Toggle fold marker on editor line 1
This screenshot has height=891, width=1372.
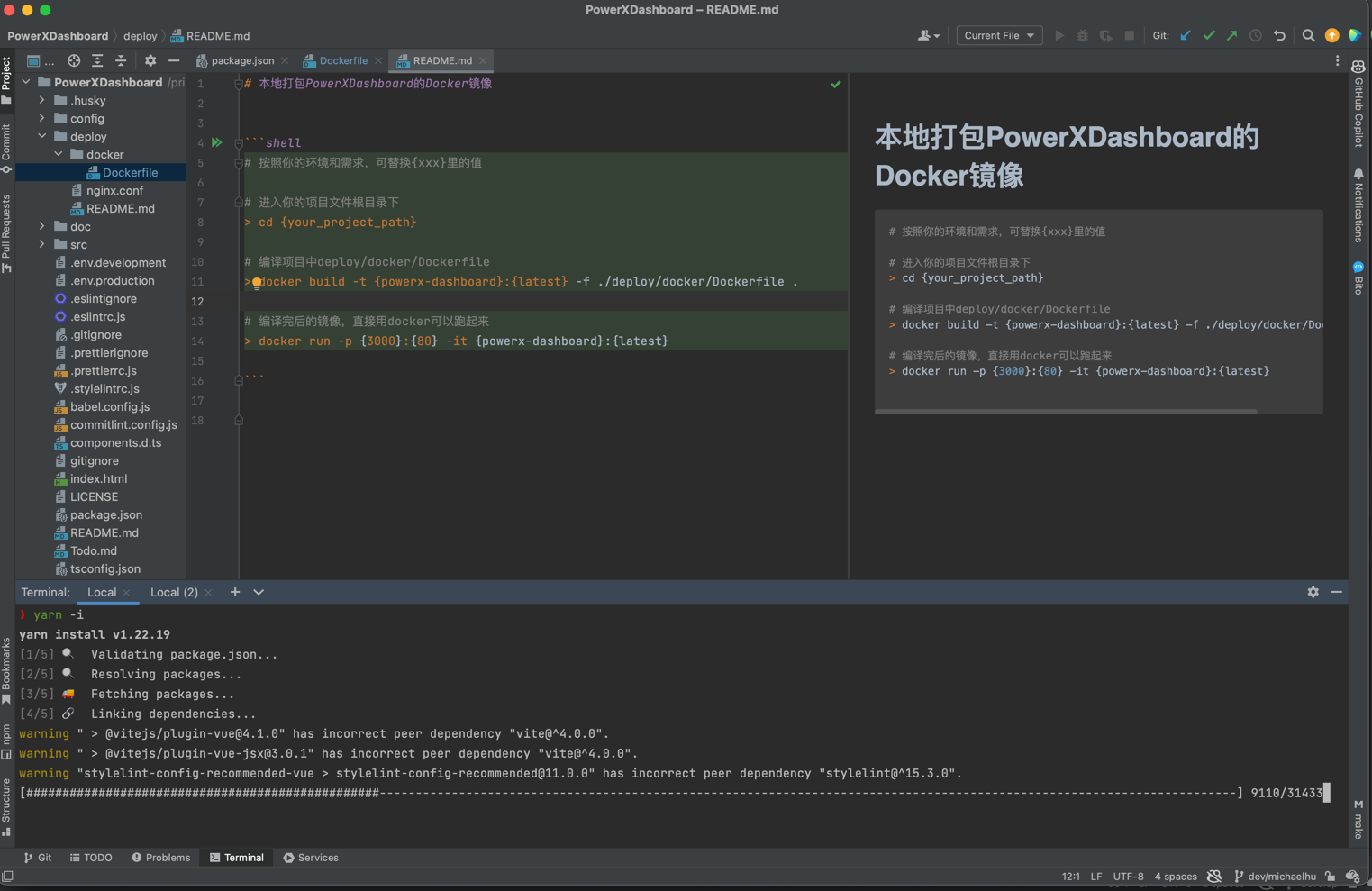239,84
